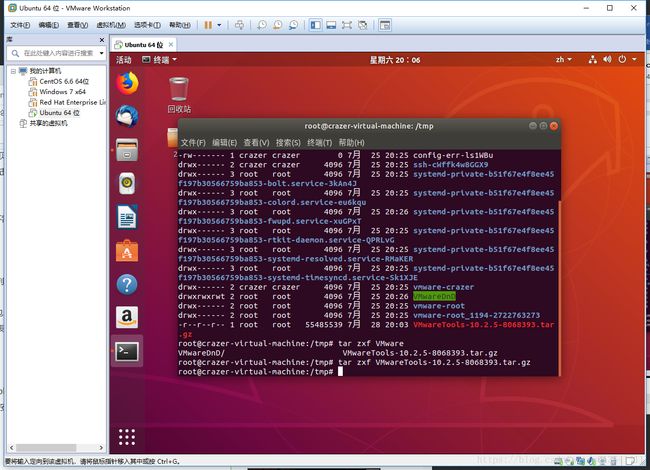The width and height of the screenshot is (650, 470).
Task: Click the volume icon in Ubuntu top bar
Action: click(x=607, y=60)
